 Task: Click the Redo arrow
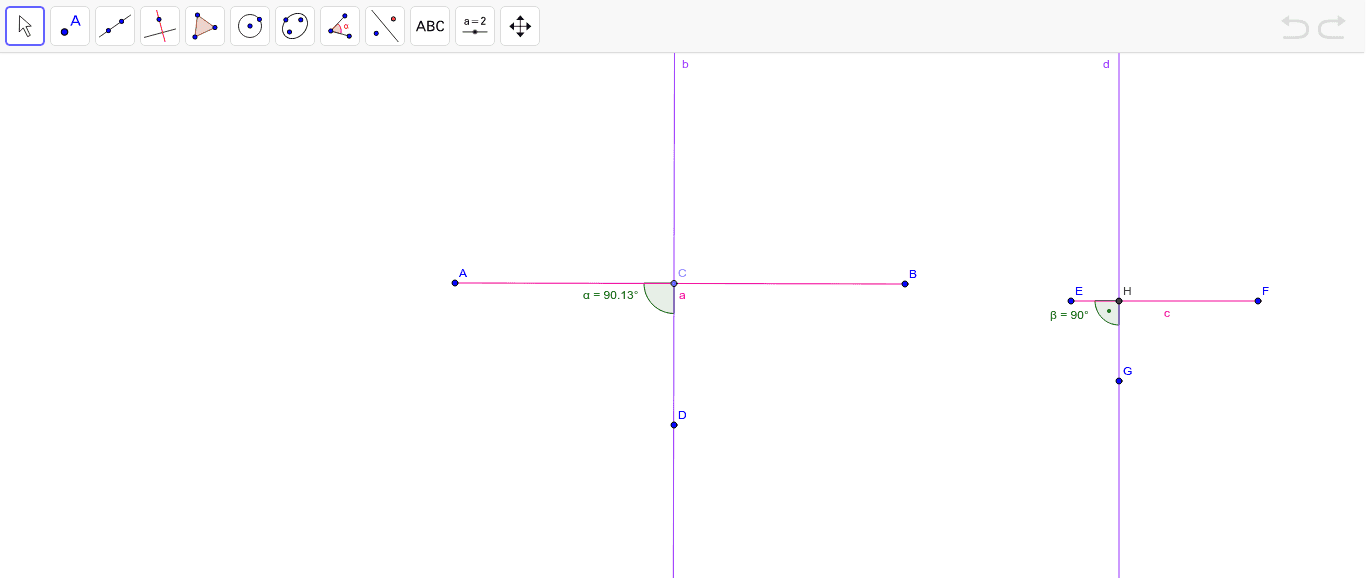[1331, 28]
